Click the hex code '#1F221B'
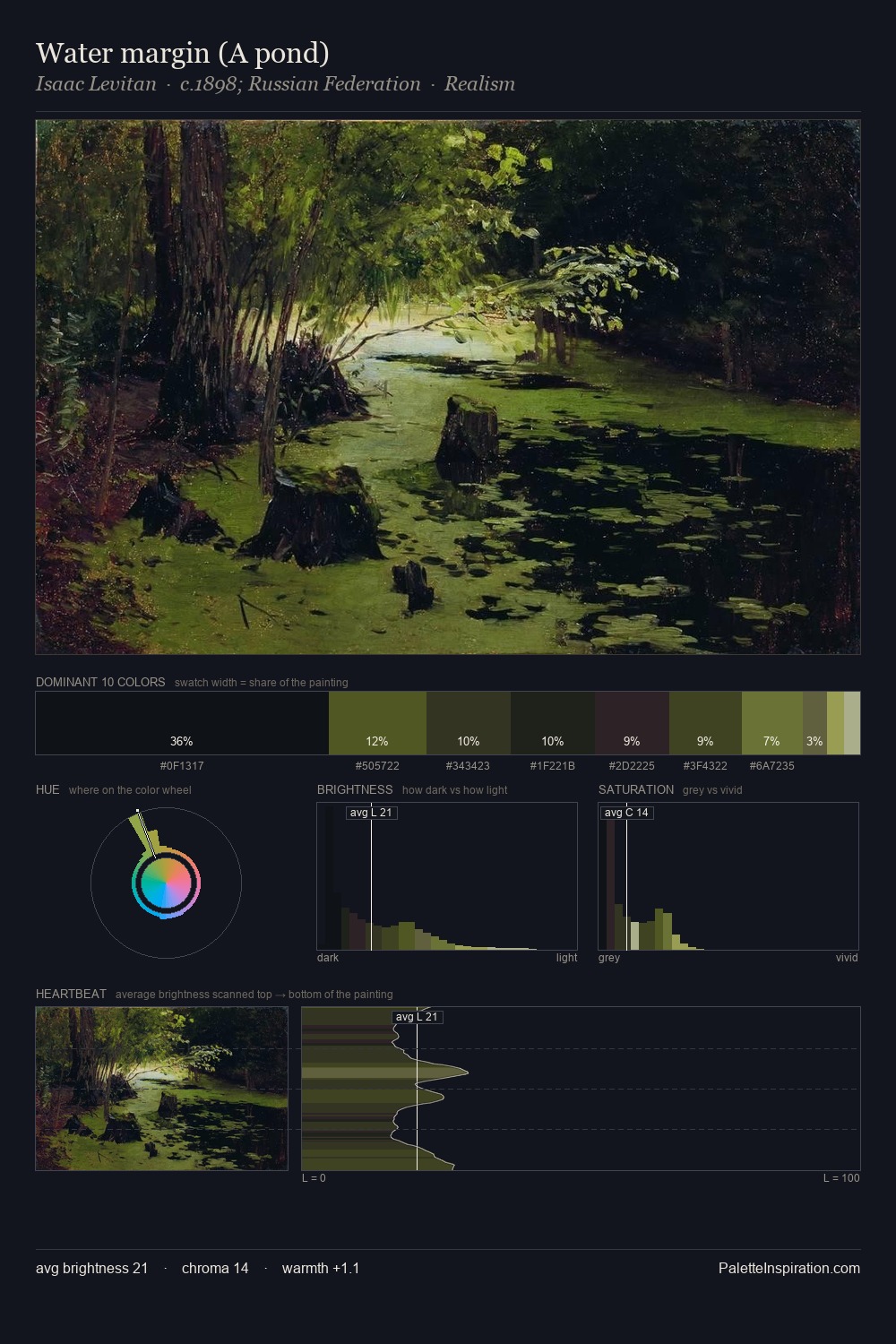The height and width of the screenshot is (1344, 896). (x=553, y=766)
